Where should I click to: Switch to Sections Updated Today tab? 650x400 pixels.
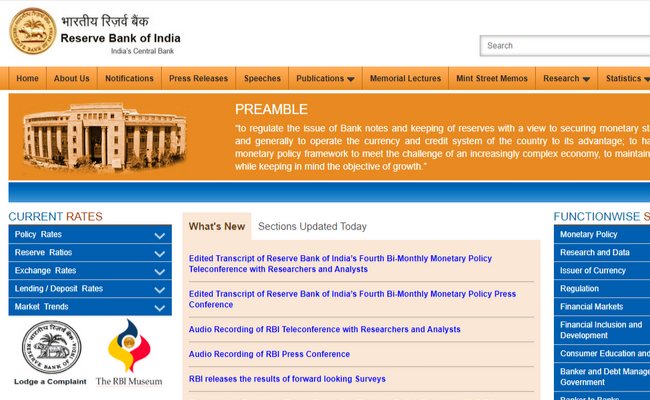pos(312,227)
